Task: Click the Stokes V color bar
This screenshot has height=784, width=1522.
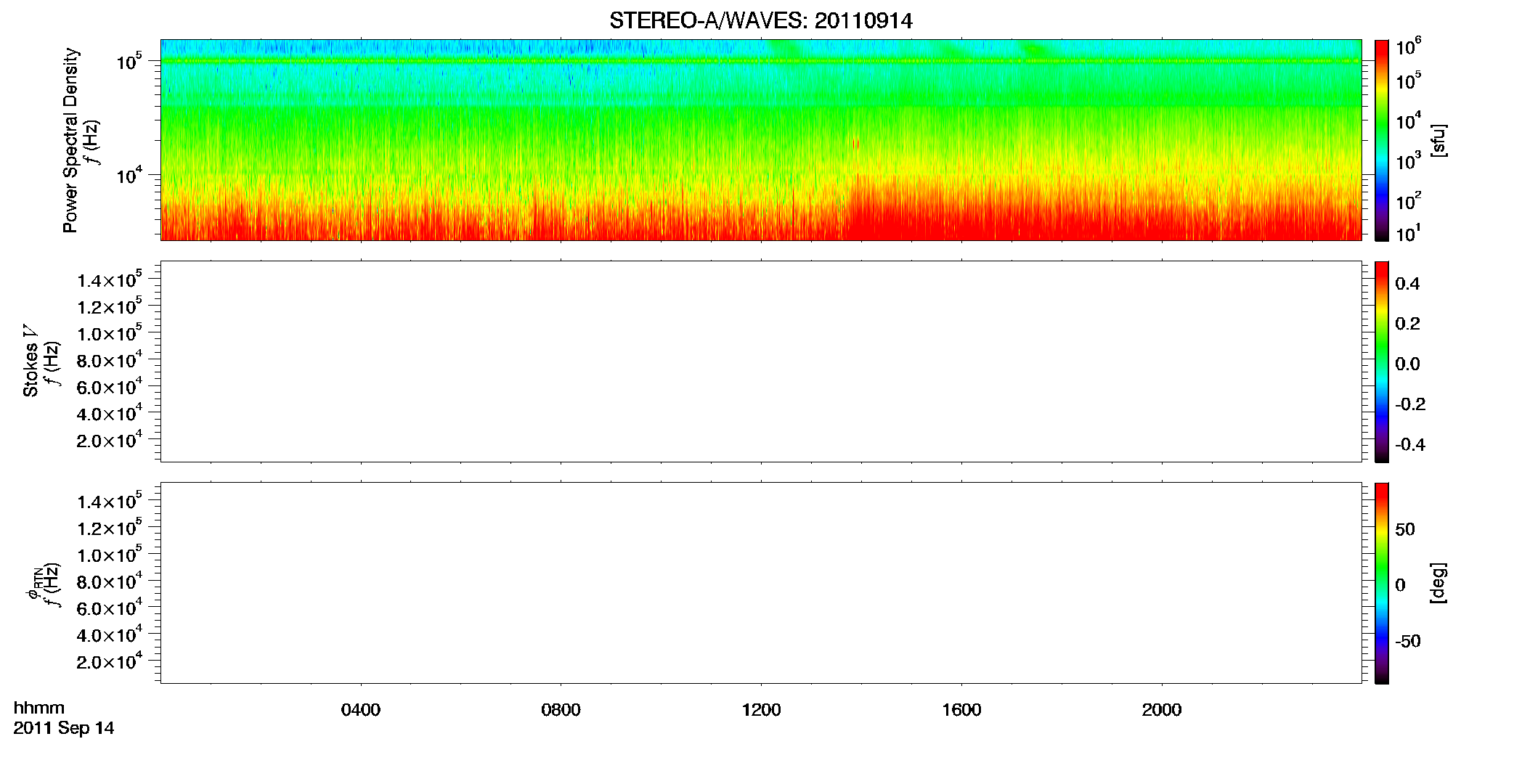Action: point(1382,362)
